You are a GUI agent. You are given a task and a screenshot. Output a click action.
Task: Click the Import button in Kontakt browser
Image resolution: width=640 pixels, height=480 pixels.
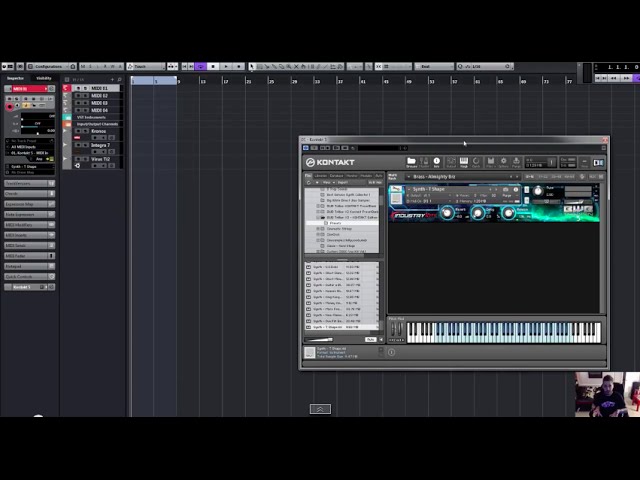(343, 182)
